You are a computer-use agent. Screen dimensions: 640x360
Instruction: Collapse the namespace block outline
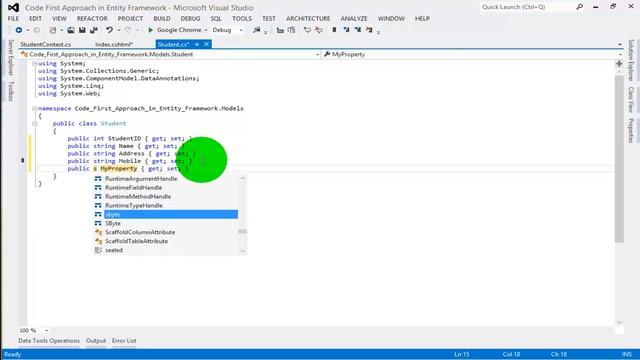tap(34, 109)
